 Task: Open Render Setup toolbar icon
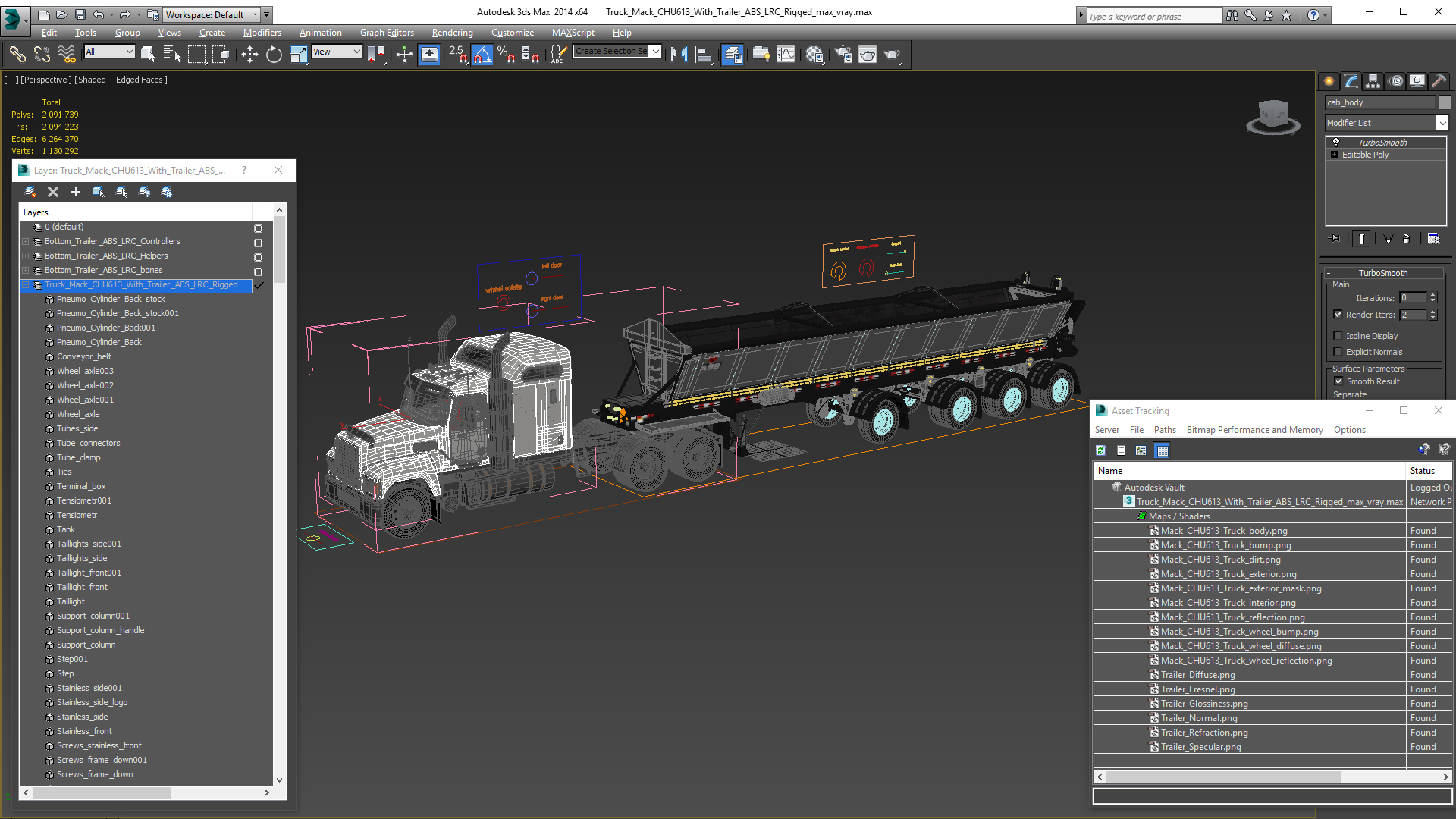coord(843,54)
